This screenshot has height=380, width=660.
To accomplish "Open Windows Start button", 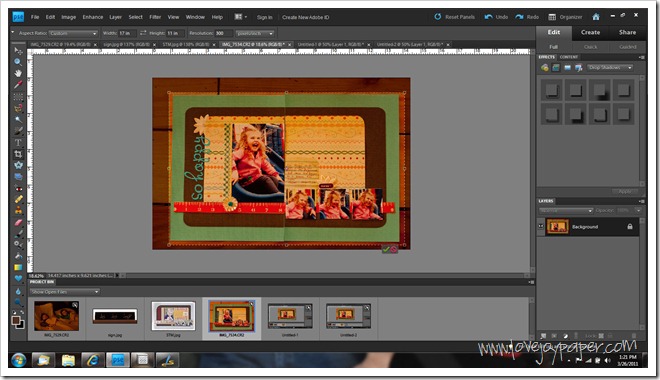I will 19,360.
